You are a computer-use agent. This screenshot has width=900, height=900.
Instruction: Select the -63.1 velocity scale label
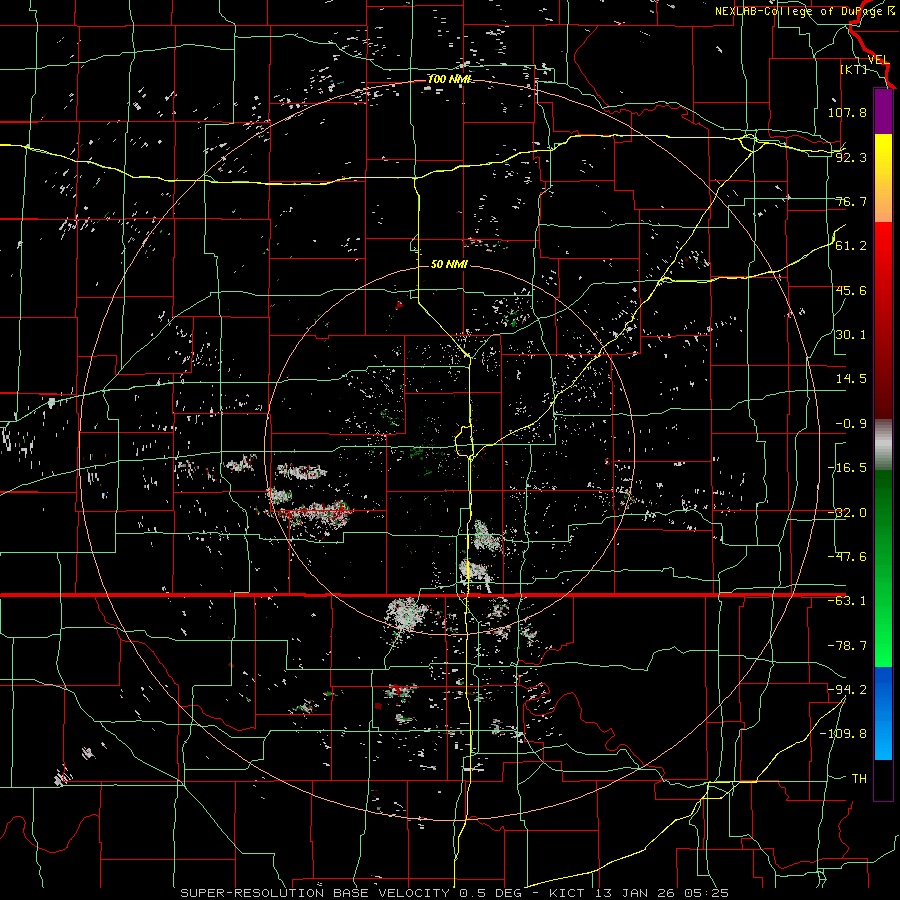847,601
